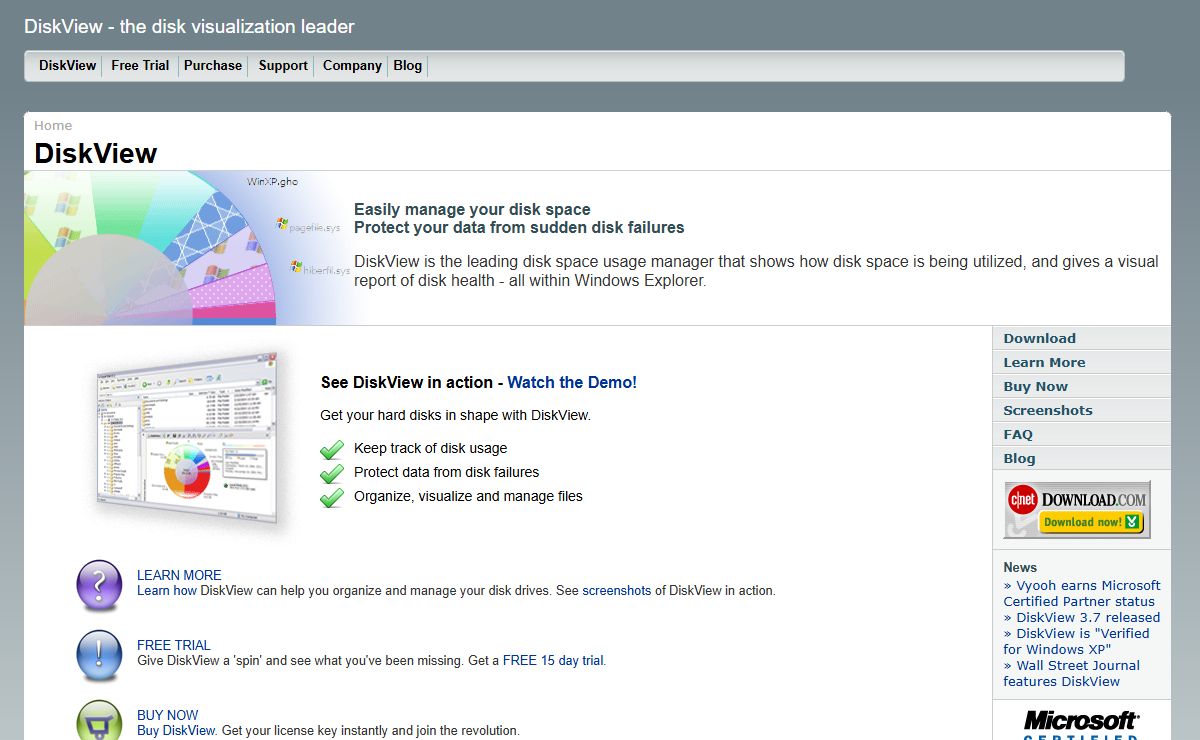Click the pie chart banner graphic
The height and width of the screenshot is (740, 1200).
(189, 248)
